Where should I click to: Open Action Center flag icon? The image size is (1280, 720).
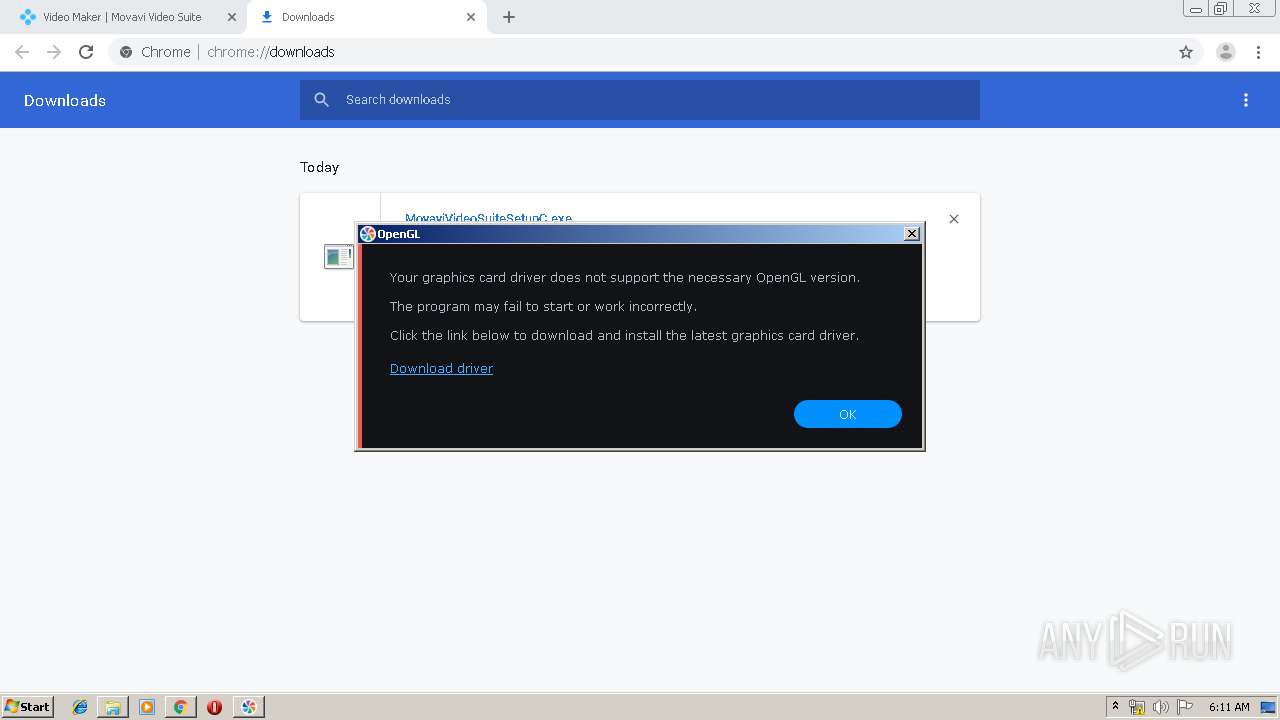pos(1185,707)
